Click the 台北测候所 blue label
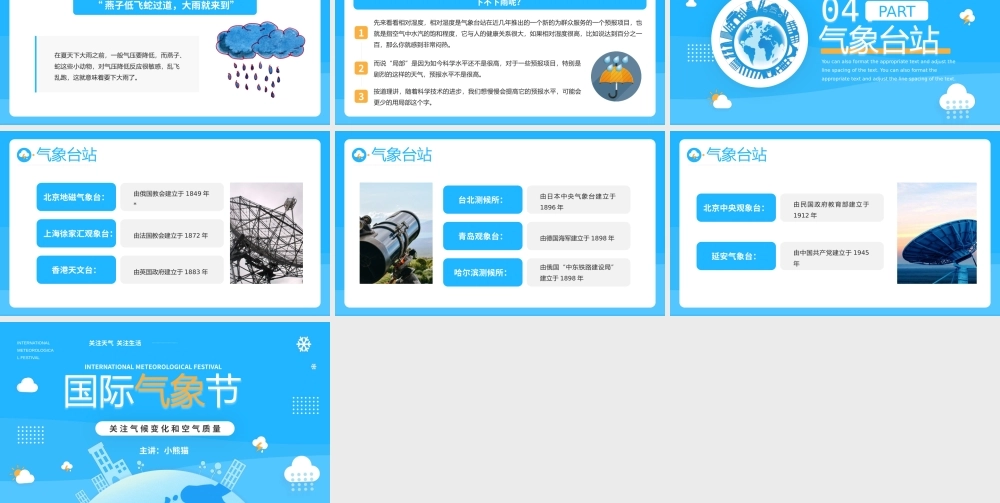The image size is (1000, 503). 483,200
